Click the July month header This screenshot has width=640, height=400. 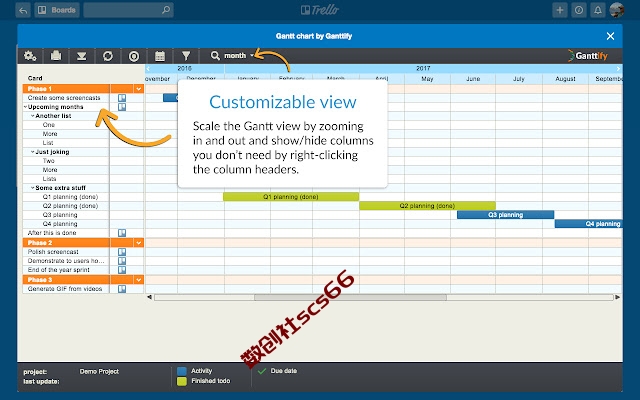pyautogui.click(x=519, y=79)
